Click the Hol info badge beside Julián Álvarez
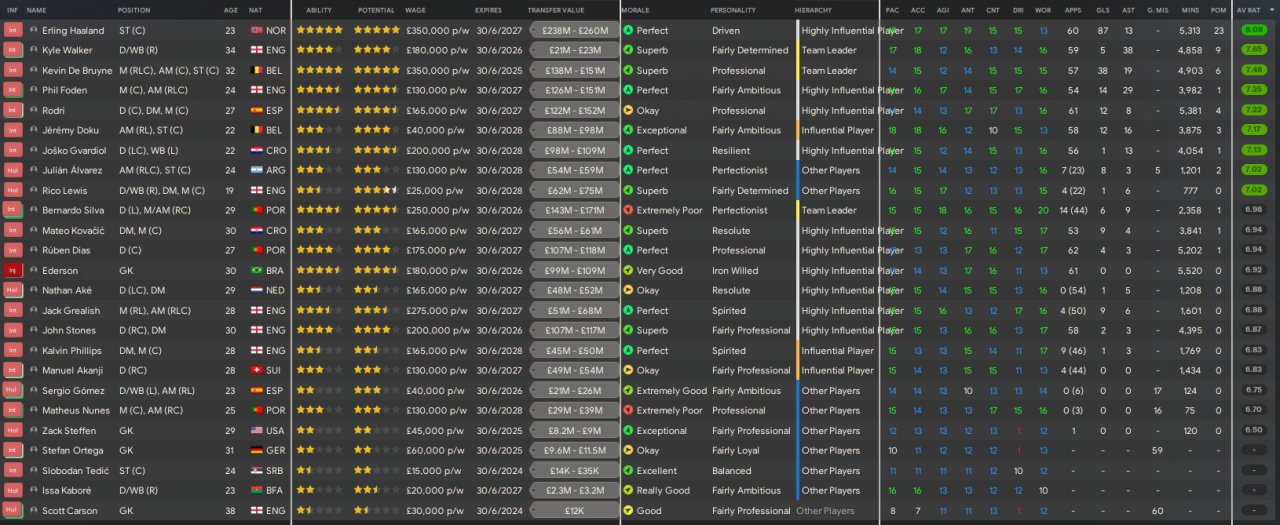 pos(13,170)
